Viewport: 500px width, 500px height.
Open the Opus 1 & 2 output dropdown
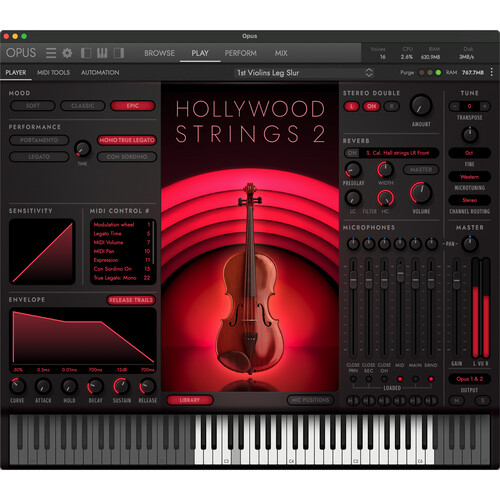tap(469, 379)
